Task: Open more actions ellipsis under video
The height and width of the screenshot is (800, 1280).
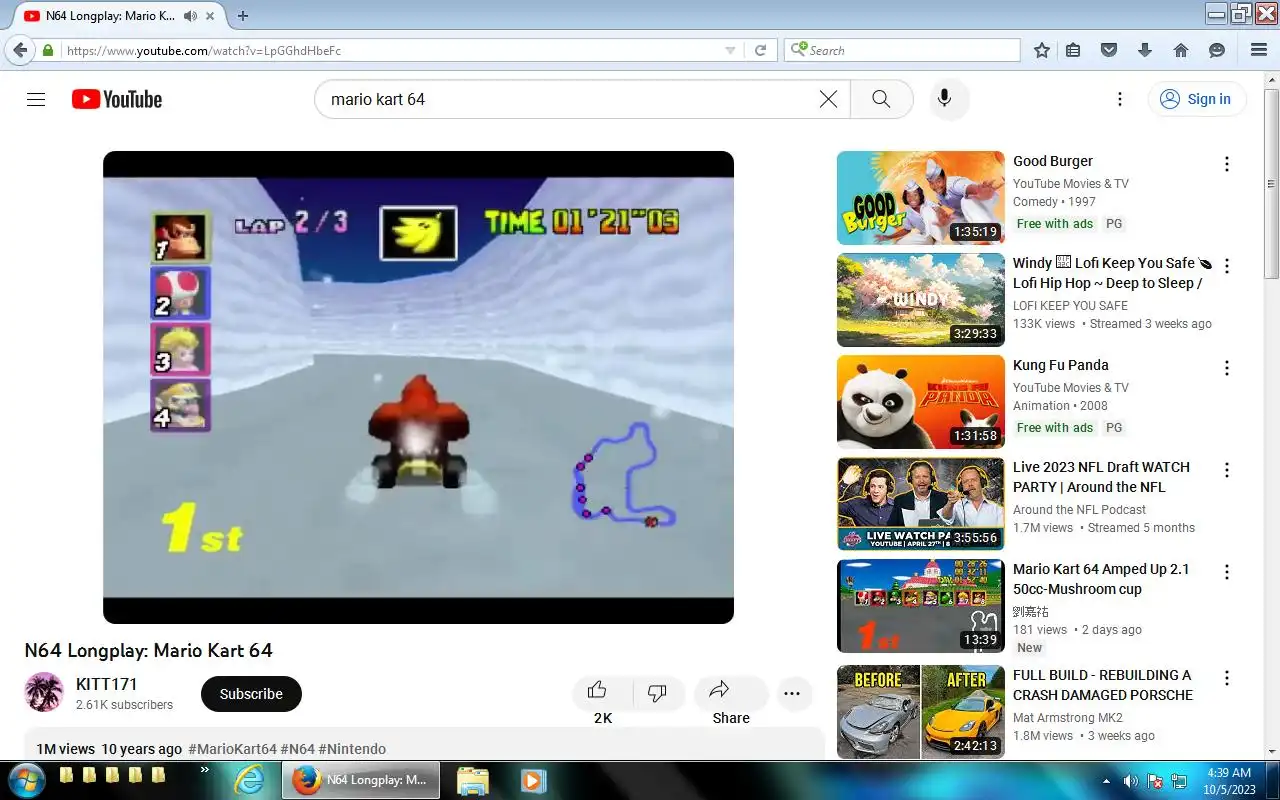Action: point(792,693)
